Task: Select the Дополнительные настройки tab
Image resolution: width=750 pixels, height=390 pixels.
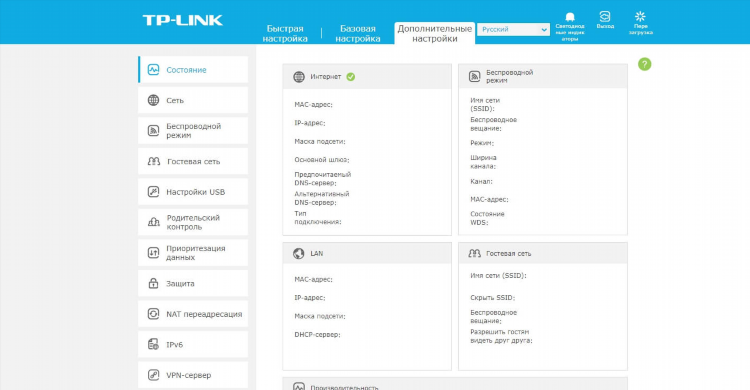Action: point(435,33)
